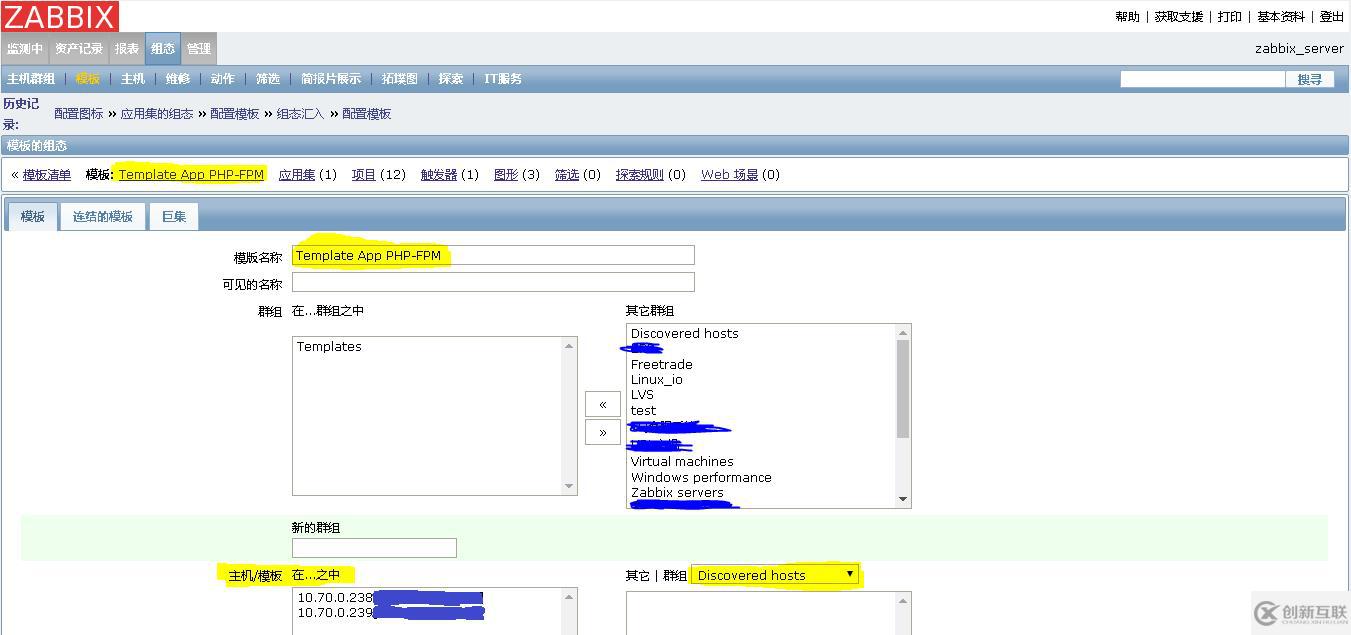1351x635 pixels.
Task: Click the ZABBIX logo
Action: [60, 15]
